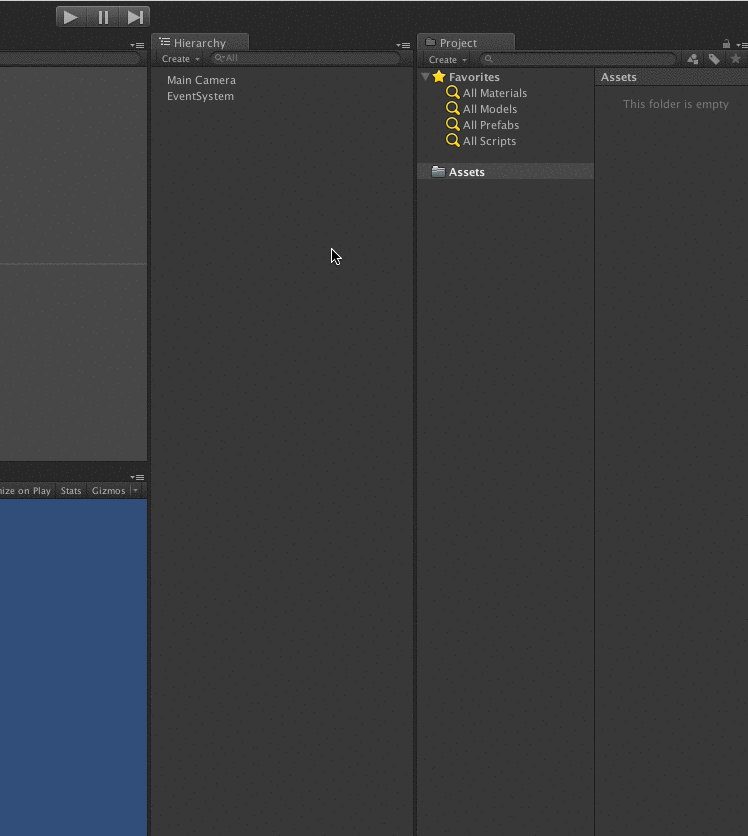The width and height of the screenshot is (748, 836).
Task: Collapse the Favorites tree section
Action: [x=425, y=77]
